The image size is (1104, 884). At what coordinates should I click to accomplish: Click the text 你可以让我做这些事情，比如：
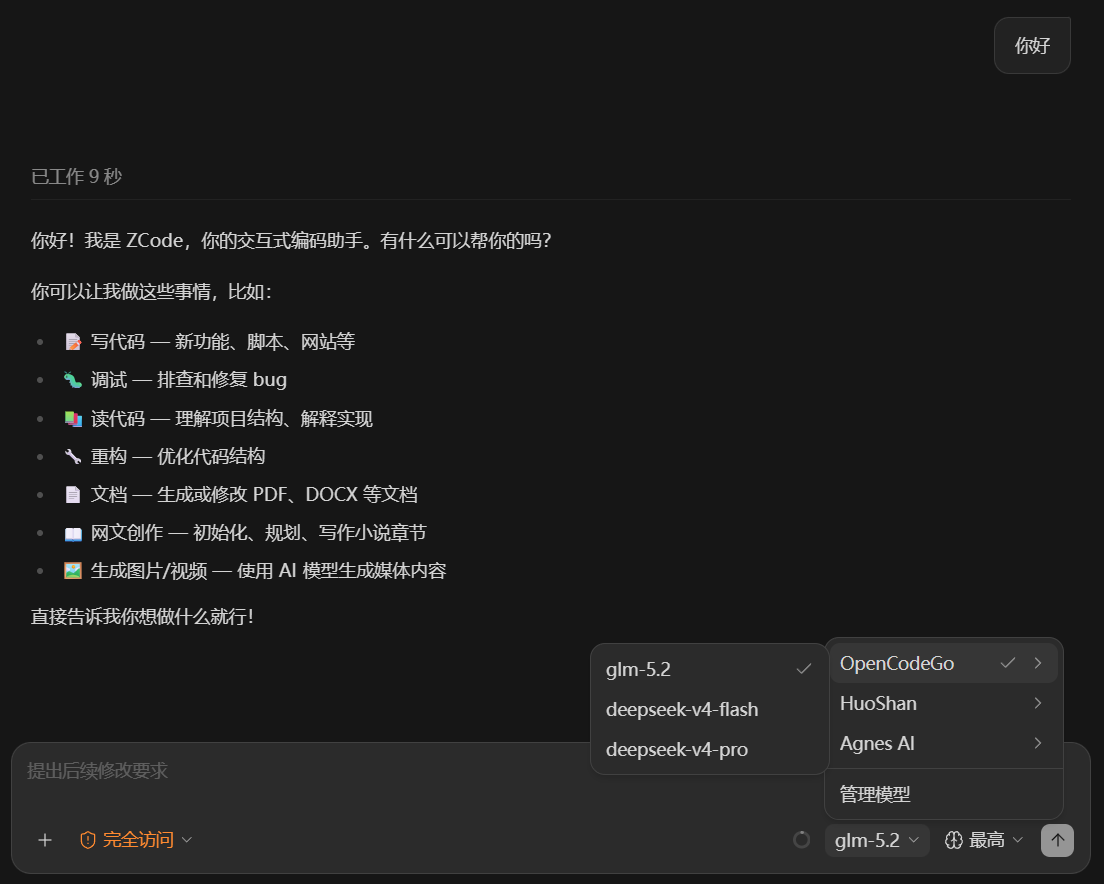(151, 291)
